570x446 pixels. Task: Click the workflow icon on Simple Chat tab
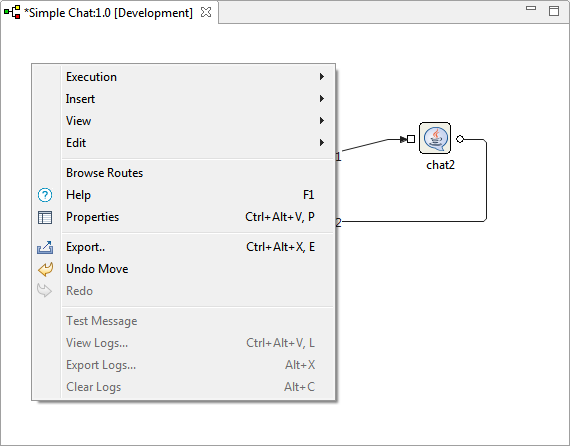click(x=12, y=12)
